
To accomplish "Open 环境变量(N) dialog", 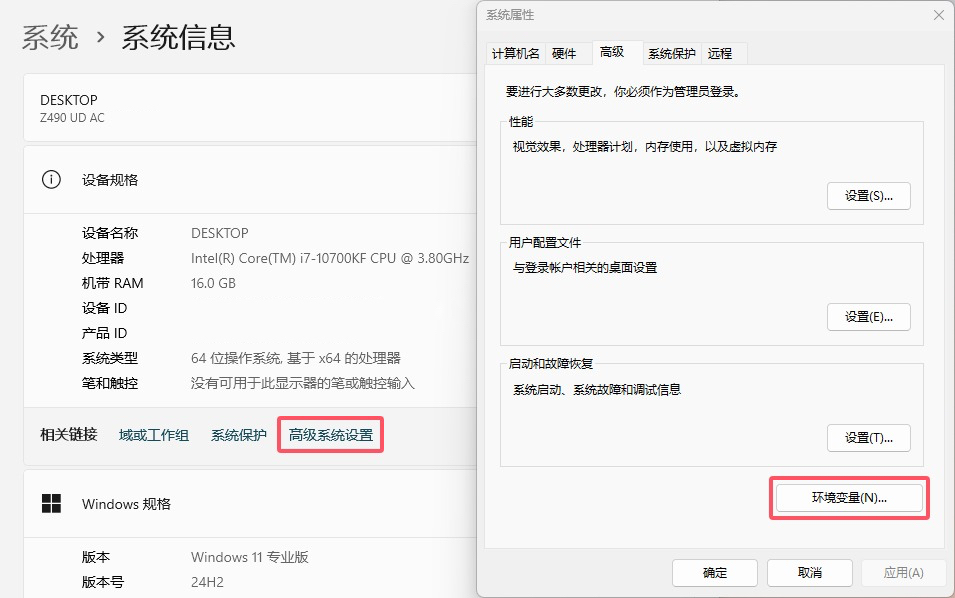I will click(x=849, y=498).
